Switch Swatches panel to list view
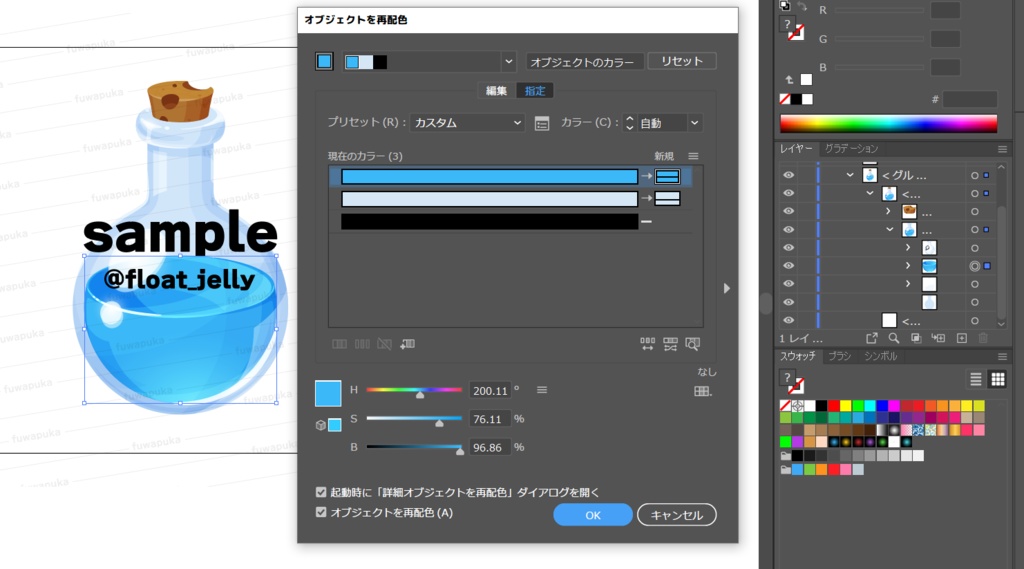 click(x=975, y=379)
